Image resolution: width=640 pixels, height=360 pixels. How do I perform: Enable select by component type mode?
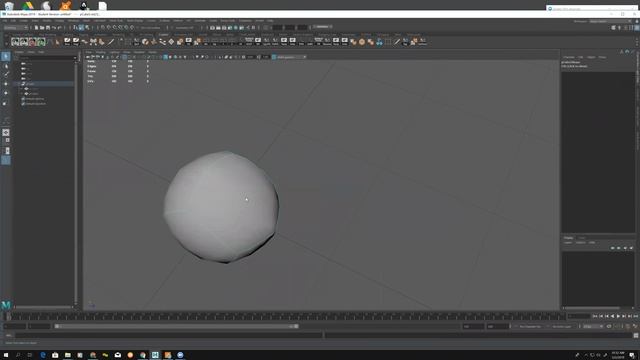87,28
